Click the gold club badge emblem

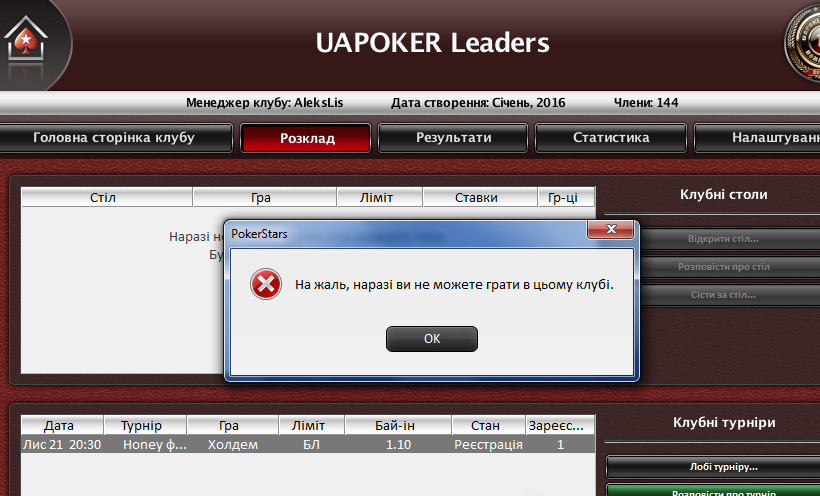[803, 44]
